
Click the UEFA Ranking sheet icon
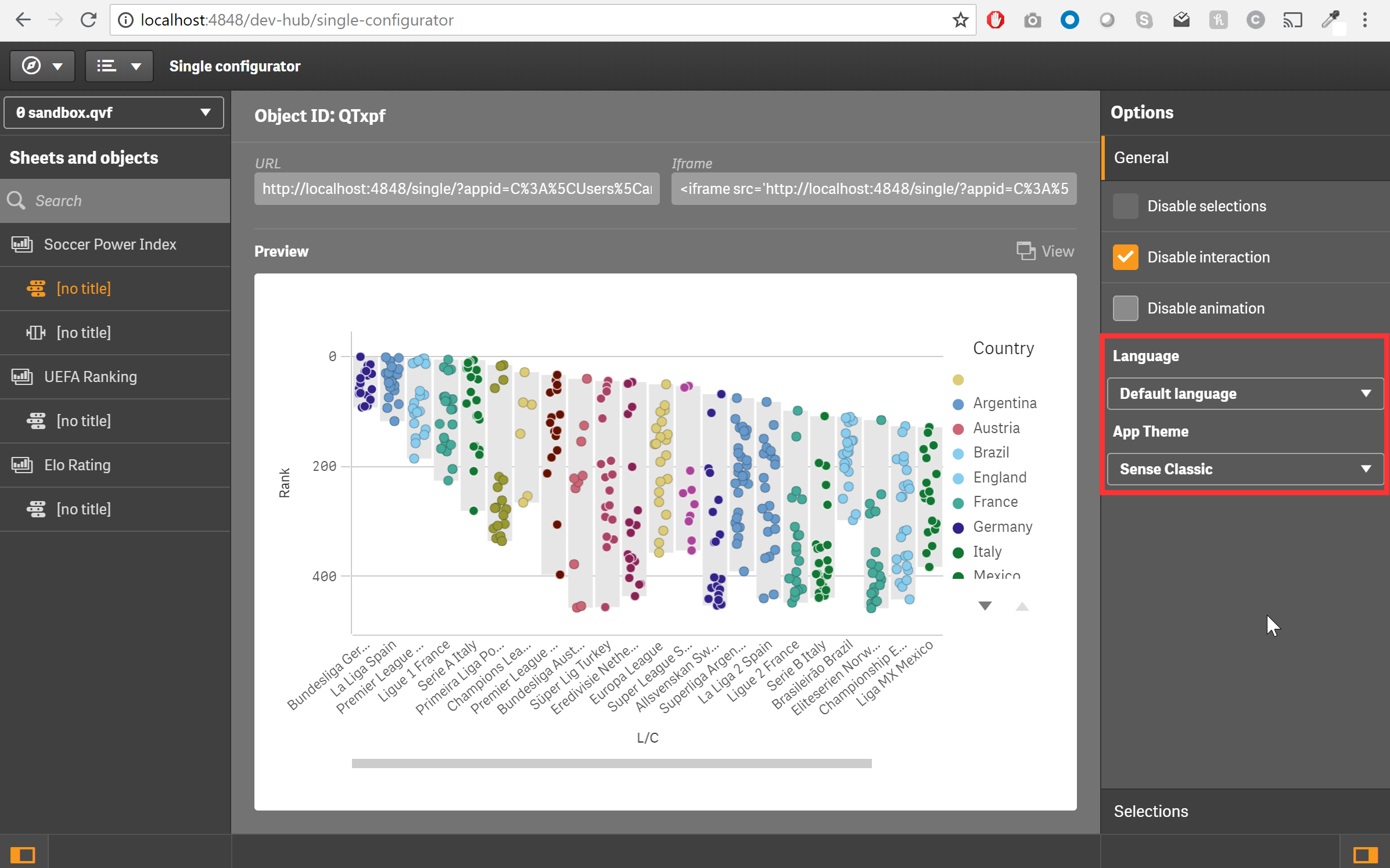[22, 376]
